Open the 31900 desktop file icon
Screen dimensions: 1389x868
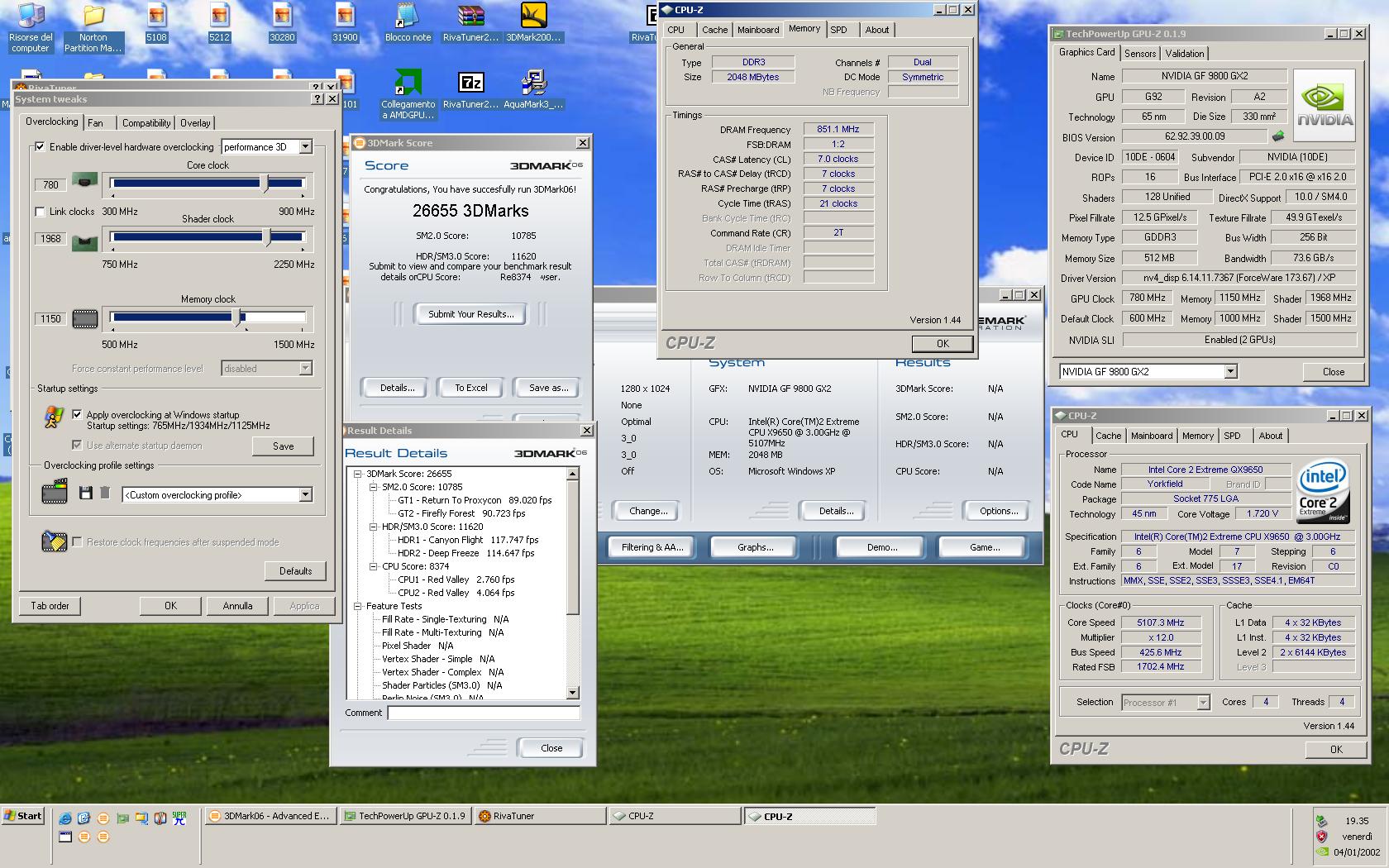pos(345,22)
